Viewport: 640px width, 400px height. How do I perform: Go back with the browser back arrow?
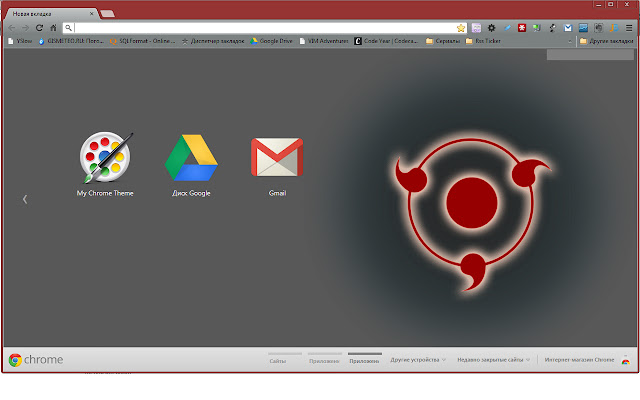pyautogui.click(x=11, y=28)
